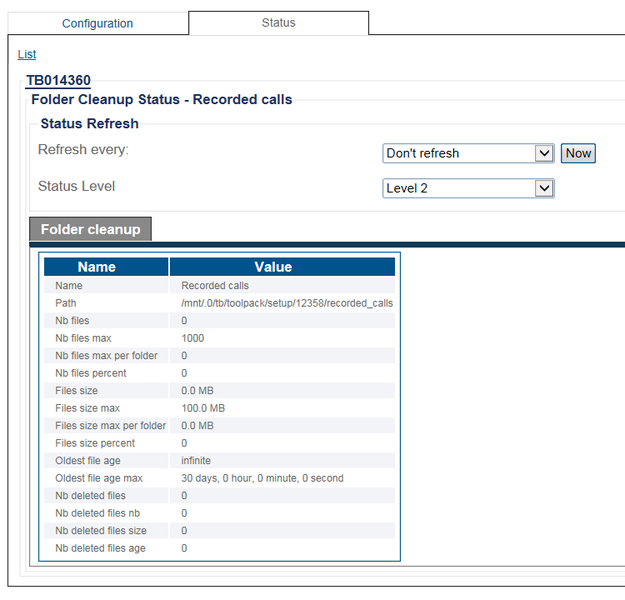Click the "Files size percent" label
Screen dimensions: 625x600
click(x=95, y=443)
